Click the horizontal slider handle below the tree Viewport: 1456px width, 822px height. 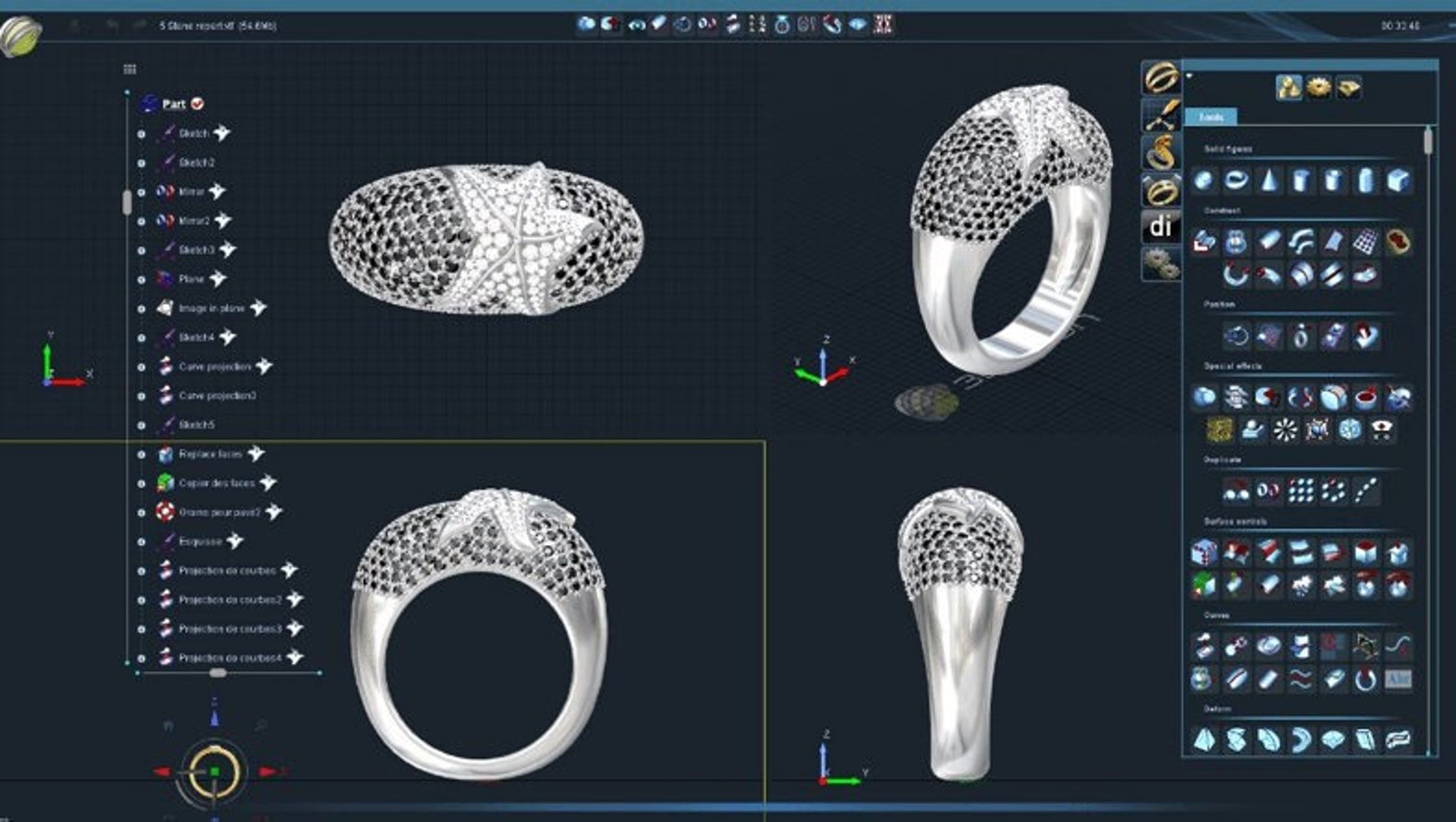(217, 672)
